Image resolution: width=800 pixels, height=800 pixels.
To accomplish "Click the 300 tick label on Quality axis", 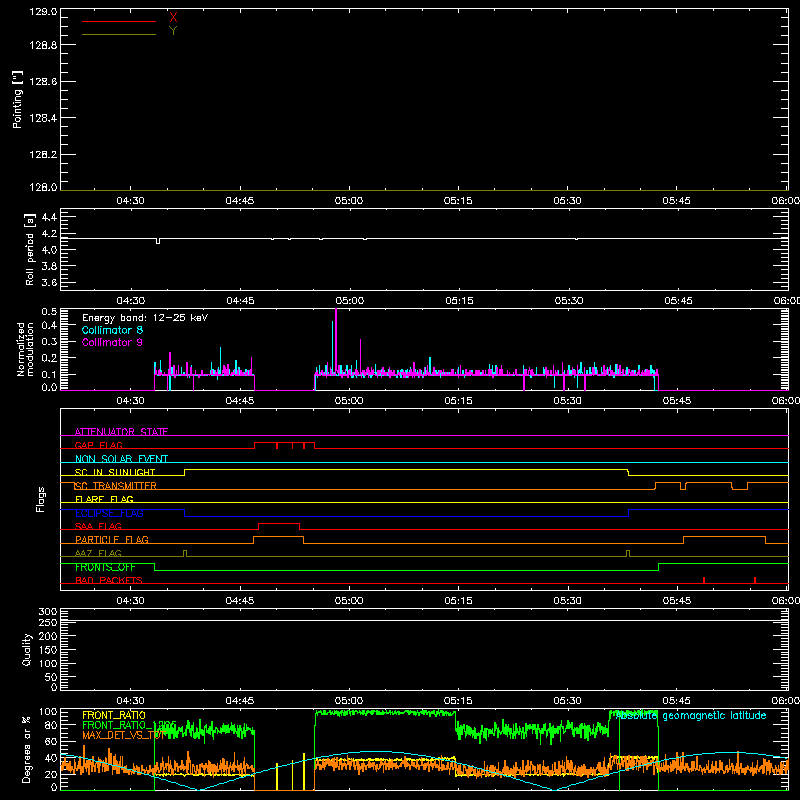I will [47, 612].
